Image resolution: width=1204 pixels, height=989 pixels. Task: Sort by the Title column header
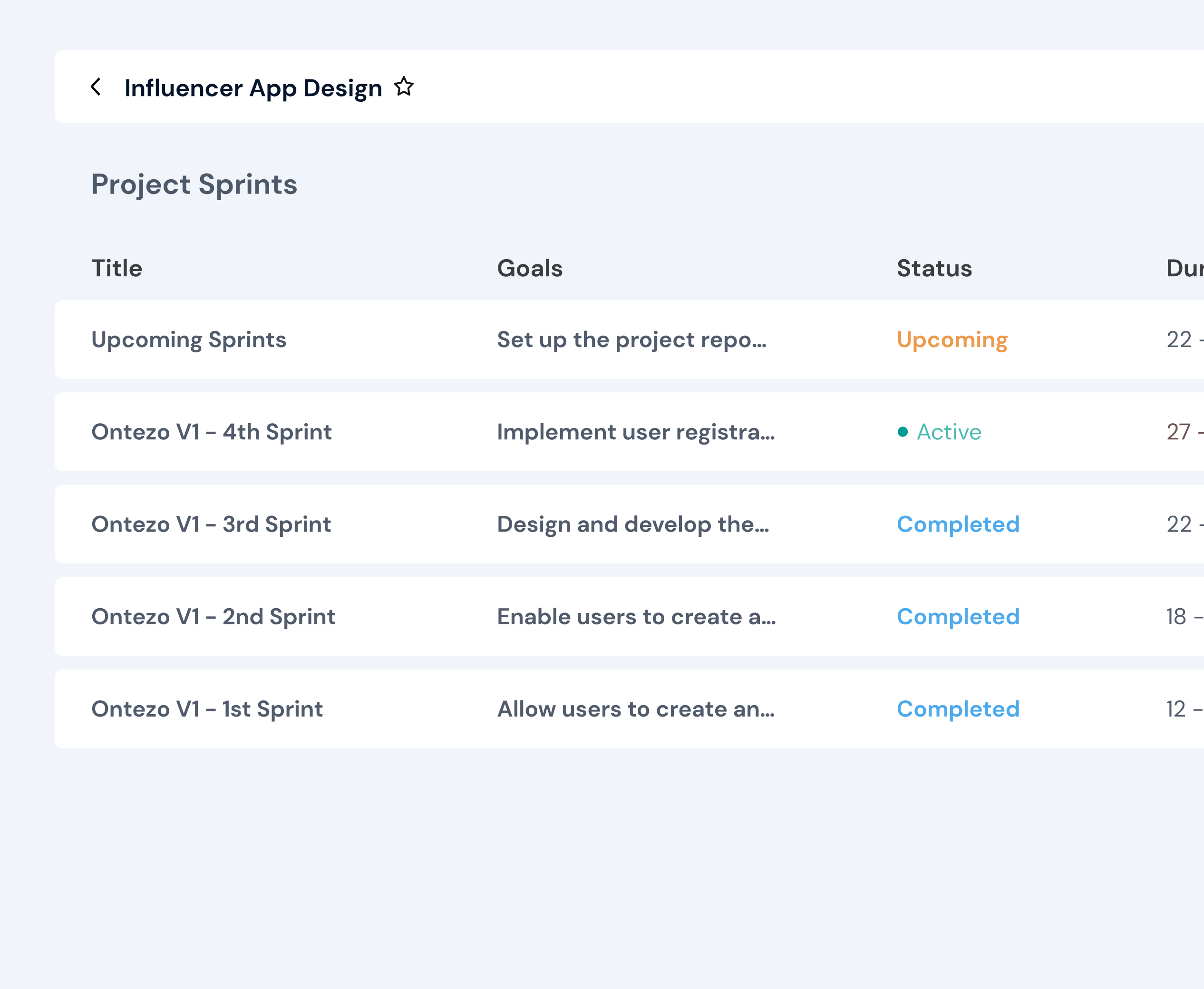(x=117, y=268)
